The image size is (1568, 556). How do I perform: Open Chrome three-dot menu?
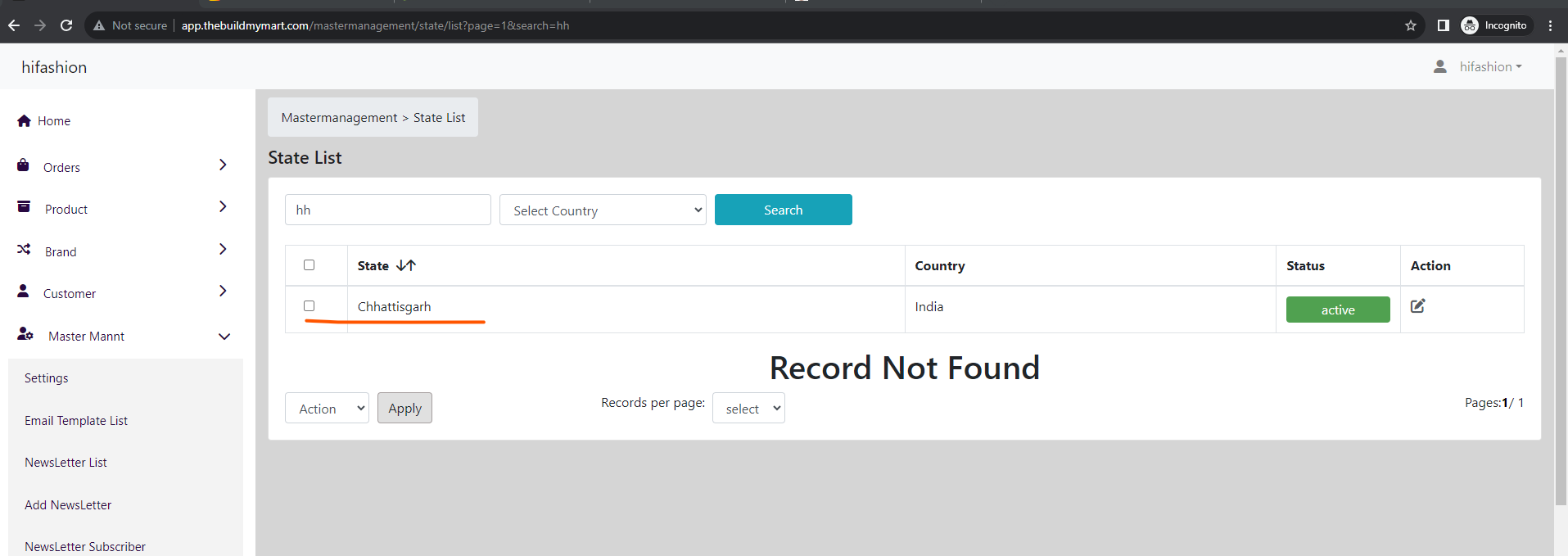[x=1551, y=25]
